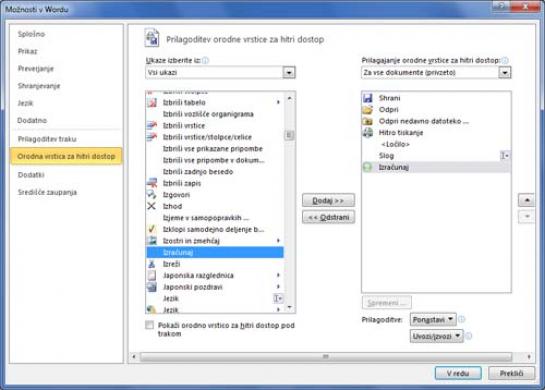
Task: Click the Odpri nedavno datoteko icon
Action: (368, 121)
